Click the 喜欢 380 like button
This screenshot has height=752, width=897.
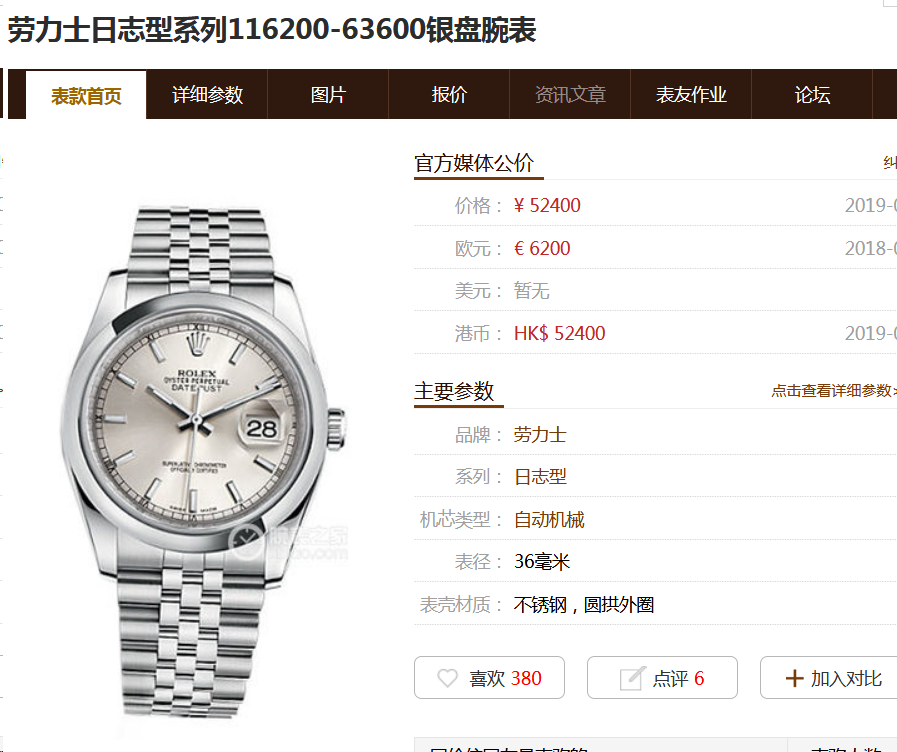click(x=489, y=678)
